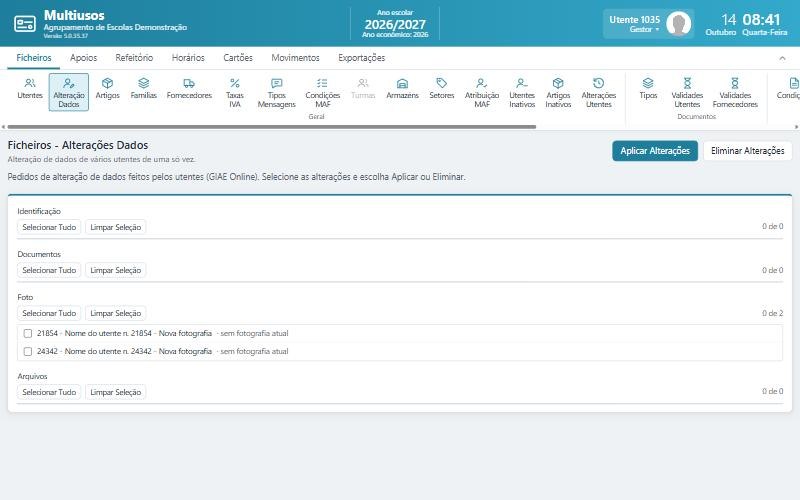
Task: Click the ribbon scroll left arrow
Action: tap(4, 127)
